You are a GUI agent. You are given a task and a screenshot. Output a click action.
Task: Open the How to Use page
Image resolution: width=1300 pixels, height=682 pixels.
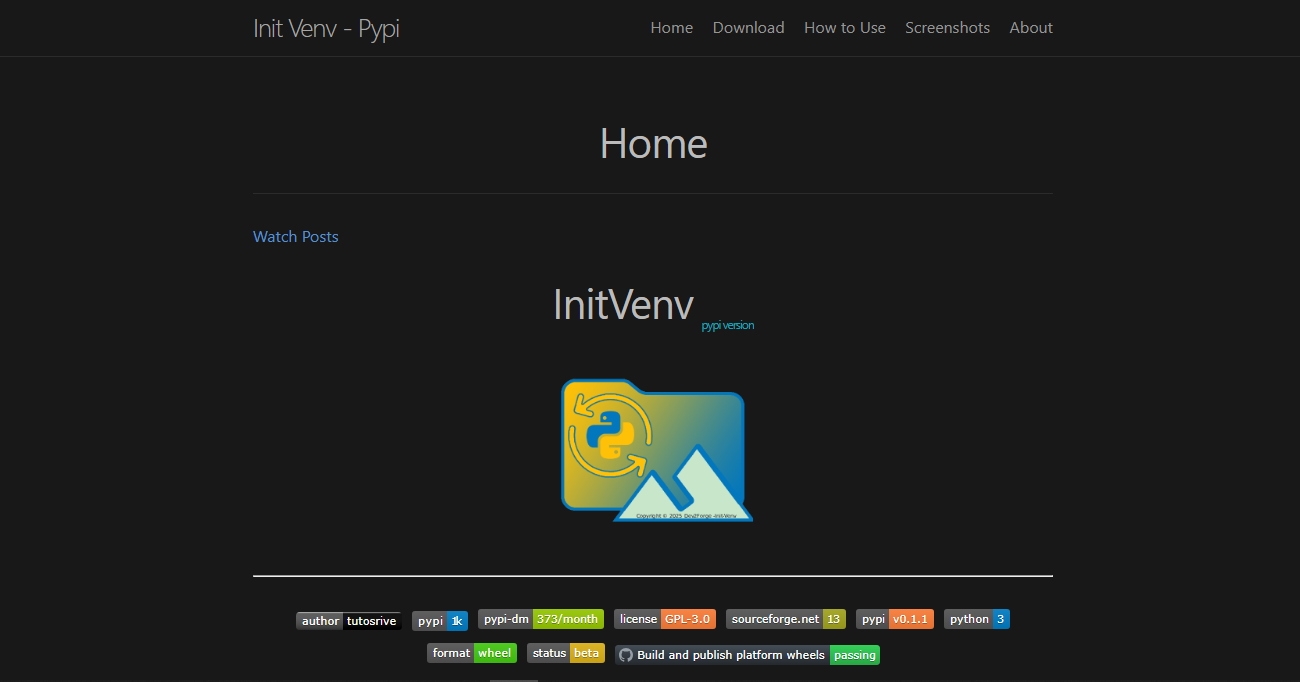845,28
